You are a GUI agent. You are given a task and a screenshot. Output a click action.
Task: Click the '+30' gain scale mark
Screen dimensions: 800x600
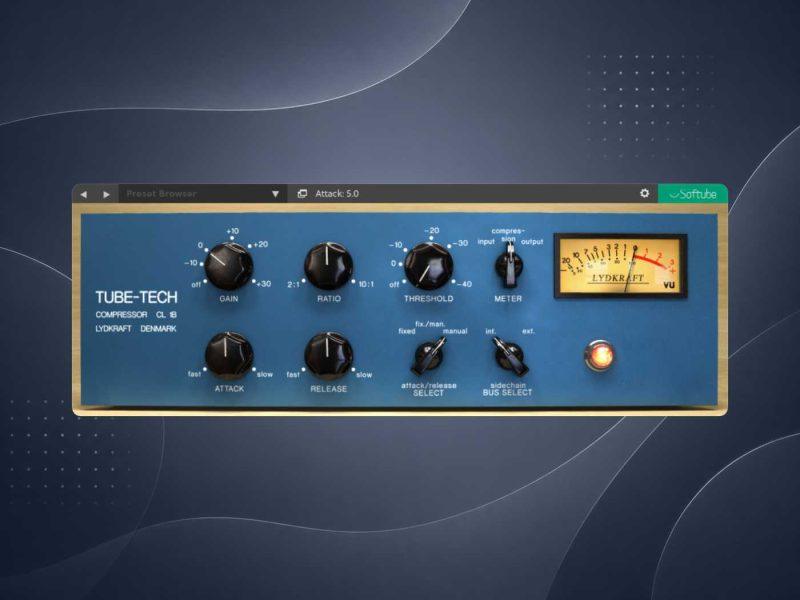click(263, 284)
